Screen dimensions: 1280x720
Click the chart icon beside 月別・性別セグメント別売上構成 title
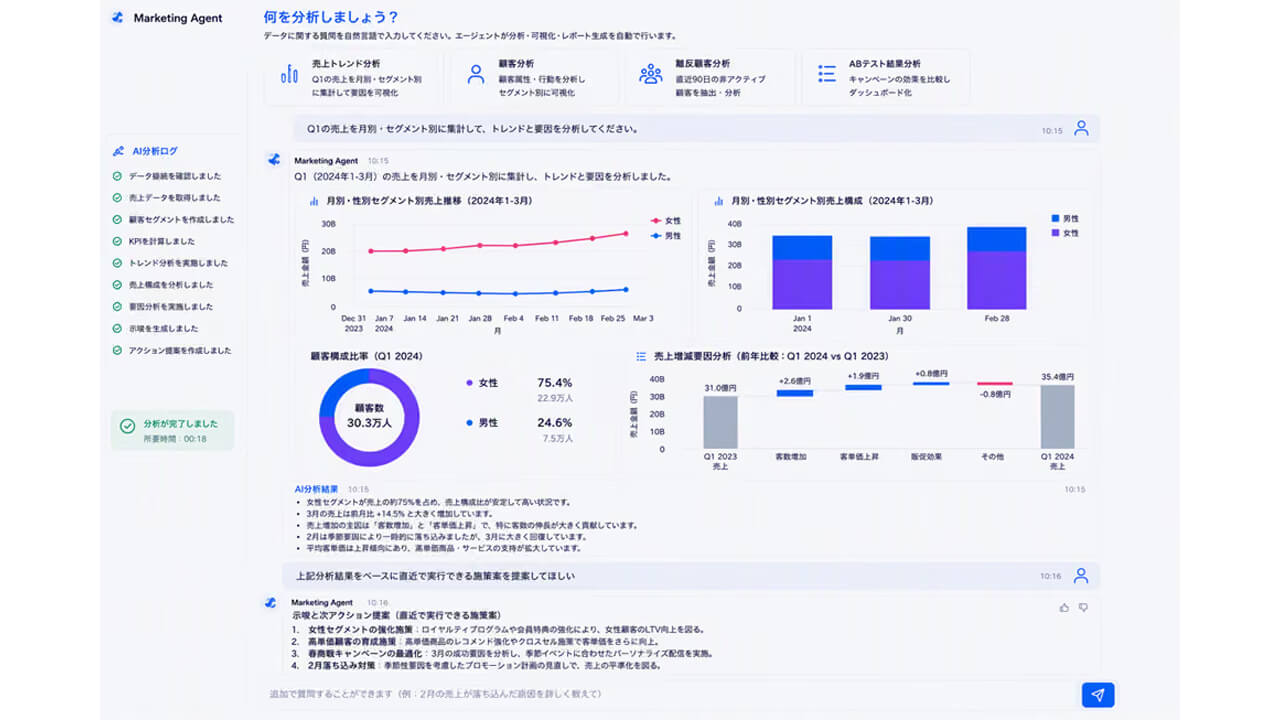coord(718,201)
